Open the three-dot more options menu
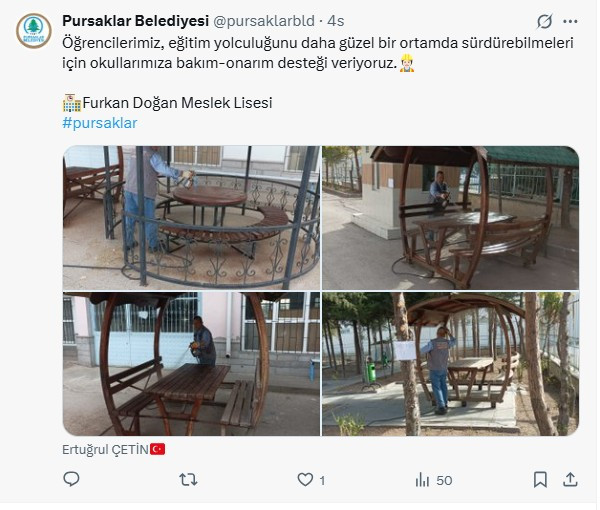600x510 pixels. (570, 21)
